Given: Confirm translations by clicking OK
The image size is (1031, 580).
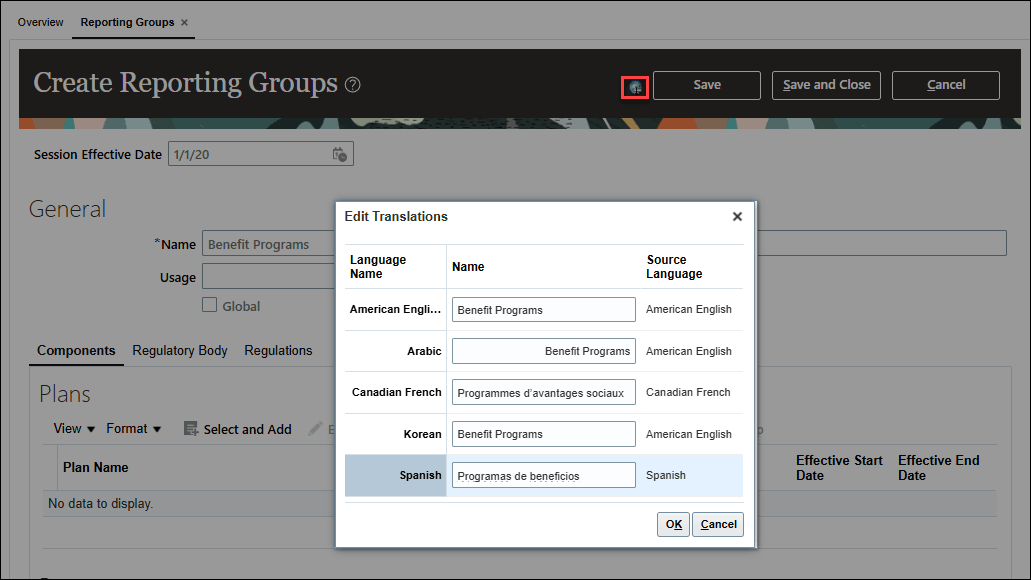Looking at the screenshot, I should (672, 523).
